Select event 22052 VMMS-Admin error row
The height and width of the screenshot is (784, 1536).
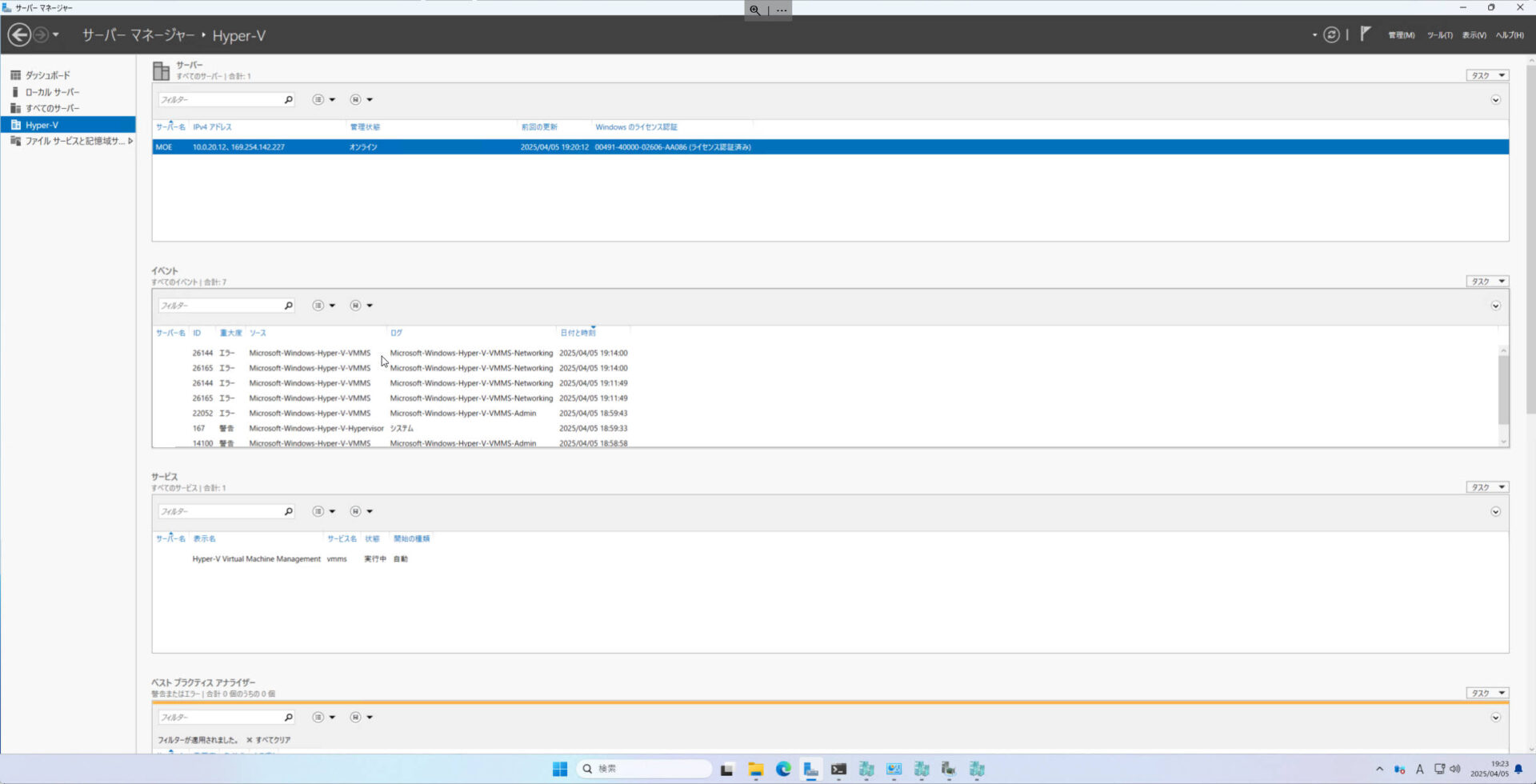pyautogui.click(x=825, y=414)
